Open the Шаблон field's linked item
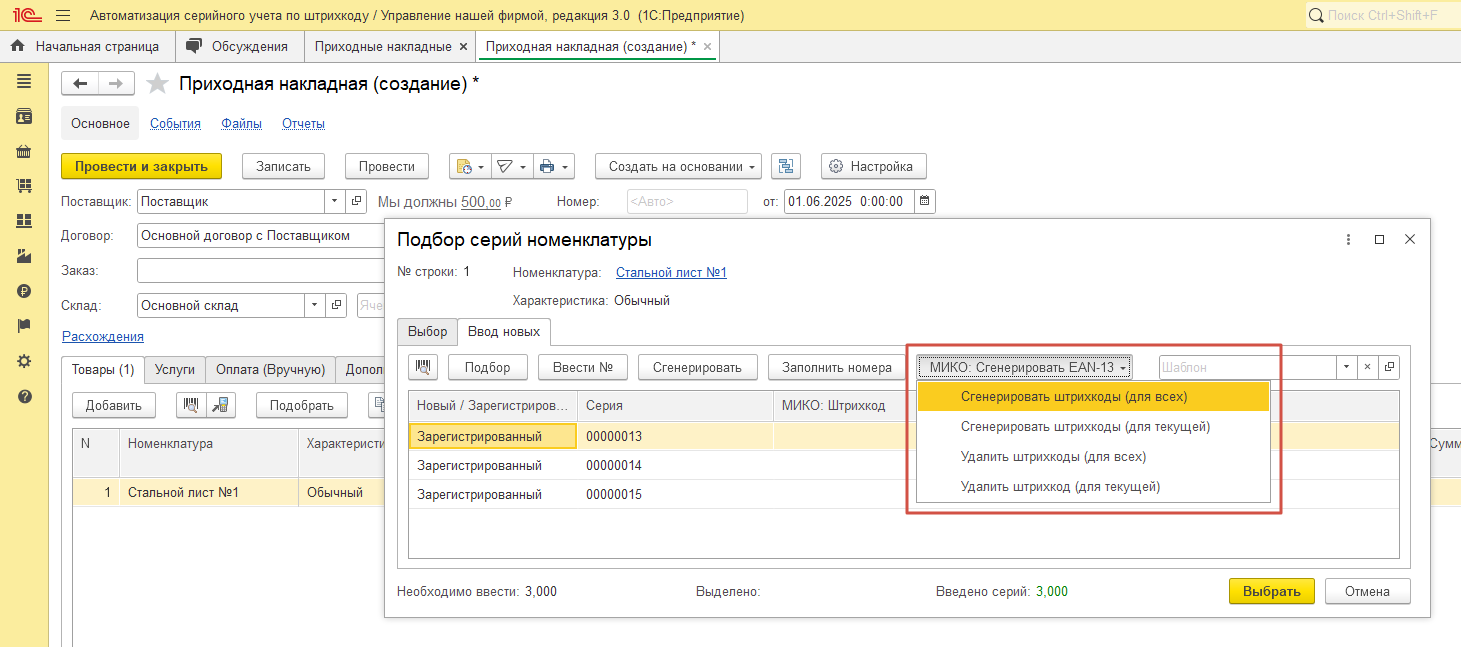Screen dimensions: 1461x647 (x=1389, y=367)
